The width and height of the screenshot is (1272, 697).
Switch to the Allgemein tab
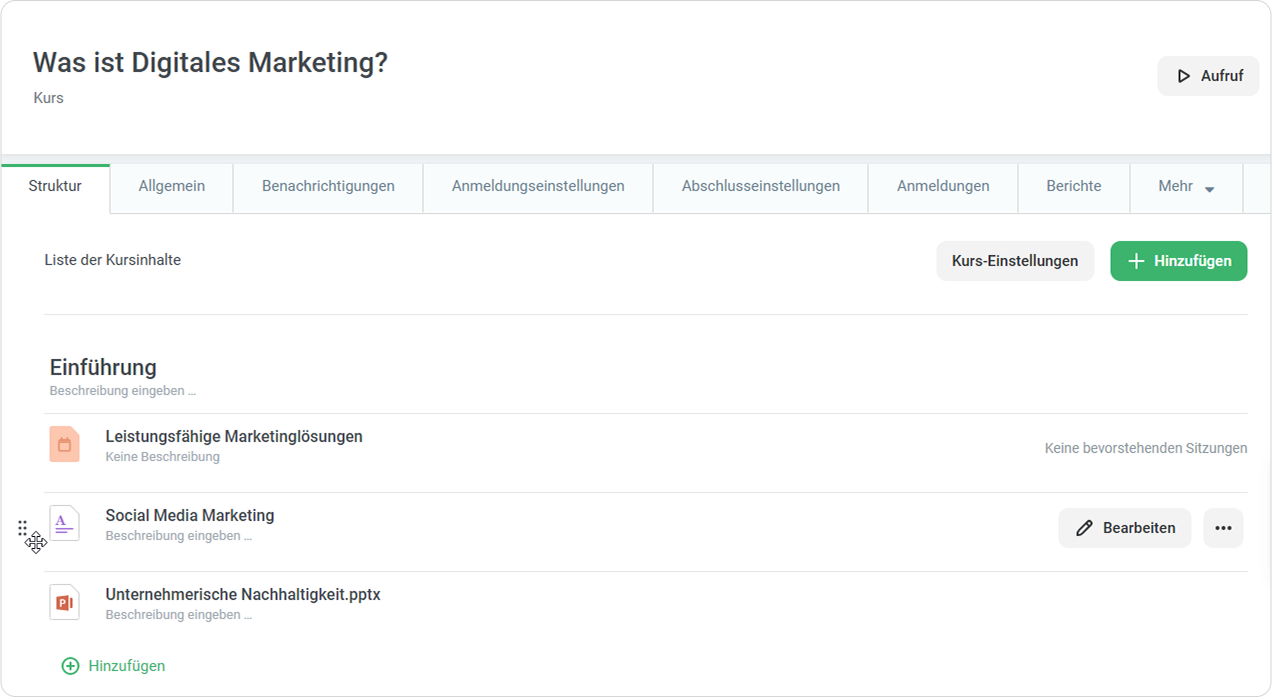pyautogui.click(x=172, y=187)
